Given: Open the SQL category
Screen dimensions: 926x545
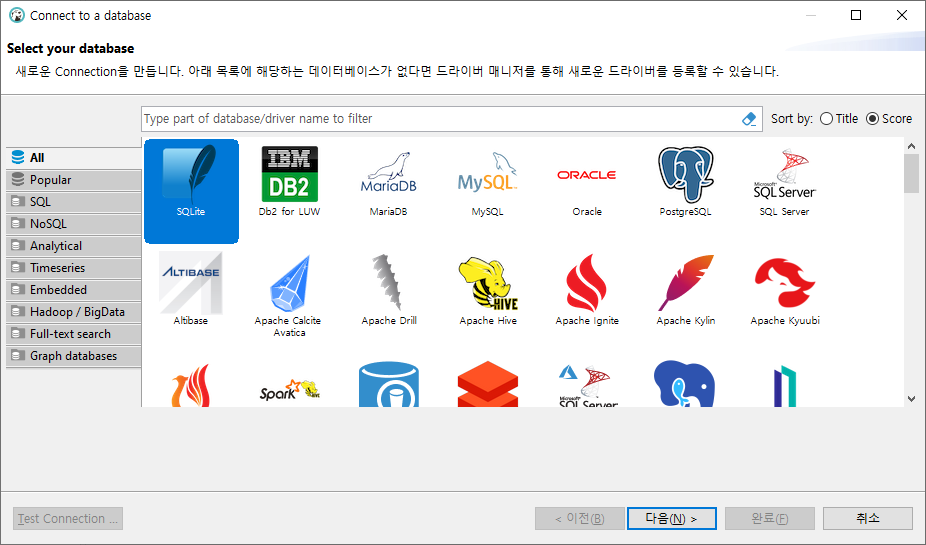Looking at the screenshot, I should point(74,202).
